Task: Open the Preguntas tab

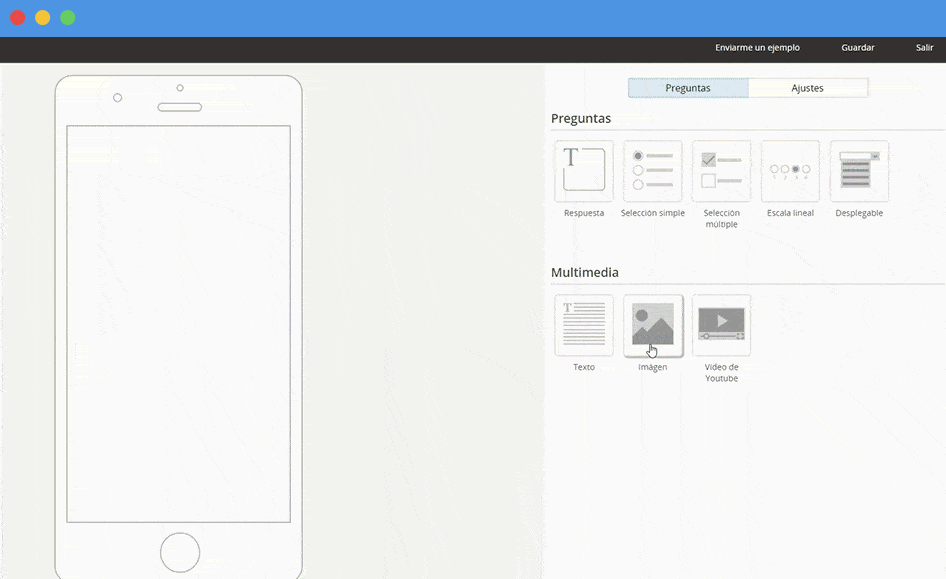Action: (x=688, y=88)
